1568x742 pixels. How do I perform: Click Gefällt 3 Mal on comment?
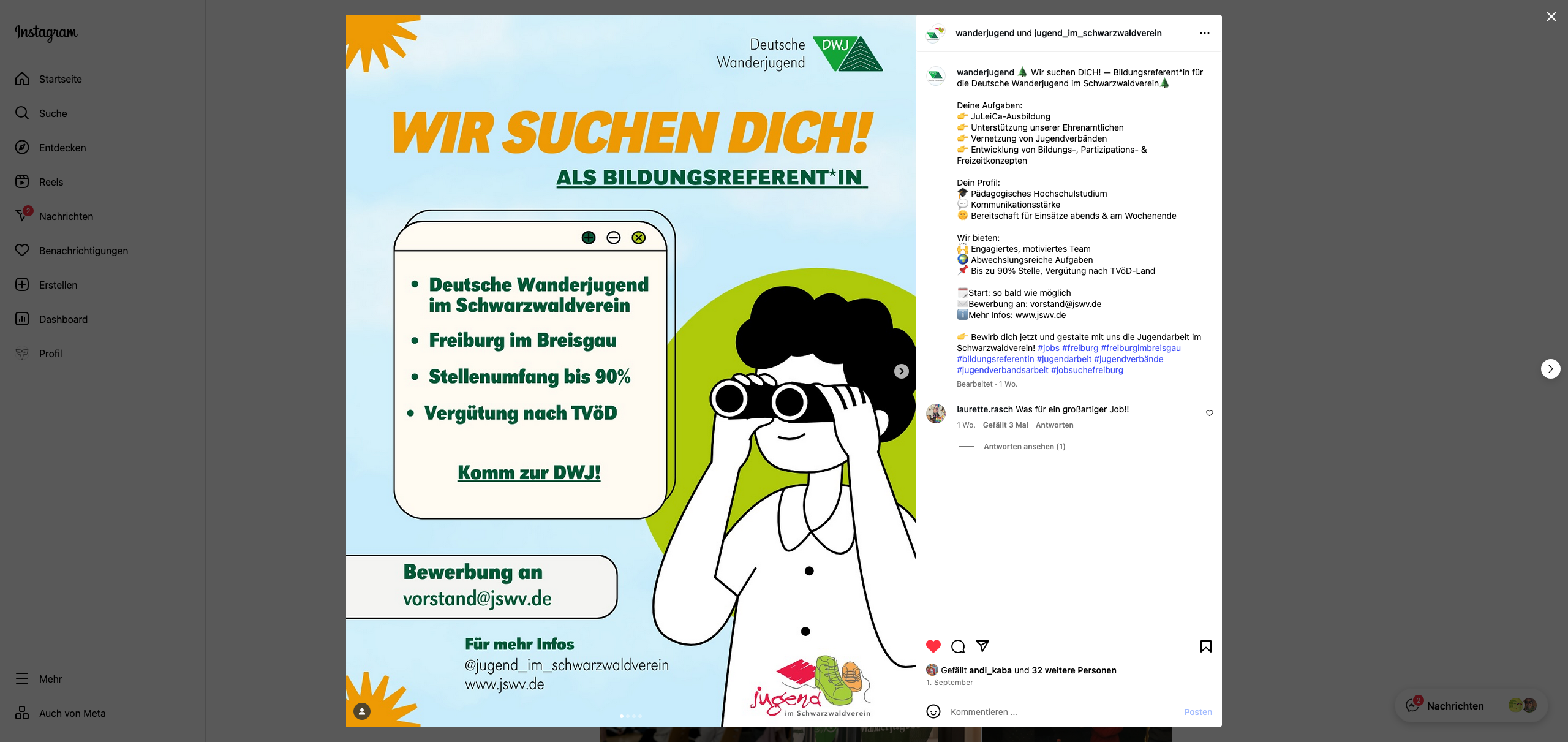(1005, 425)
